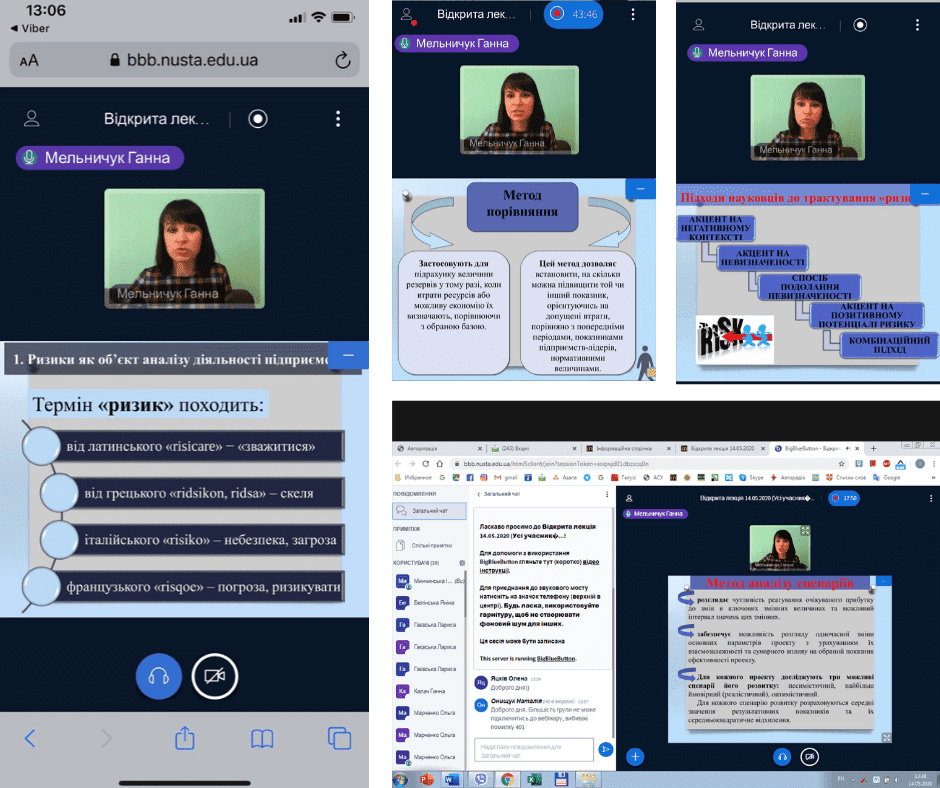The image size is (940, 788).
Task: Open PowerPoint from Windows taskbar
Action: (x=426, y=779)
